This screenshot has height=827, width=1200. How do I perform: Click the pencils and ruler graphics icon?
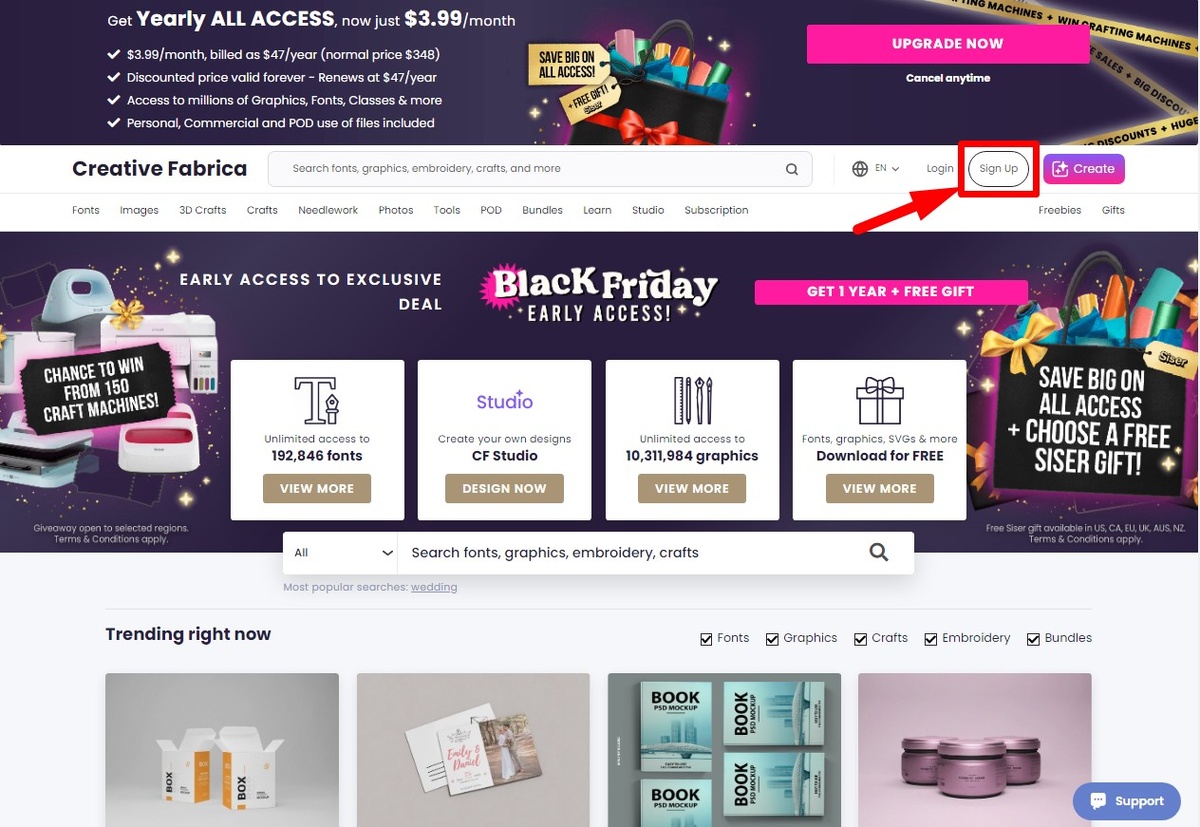[x=692, y=400]
